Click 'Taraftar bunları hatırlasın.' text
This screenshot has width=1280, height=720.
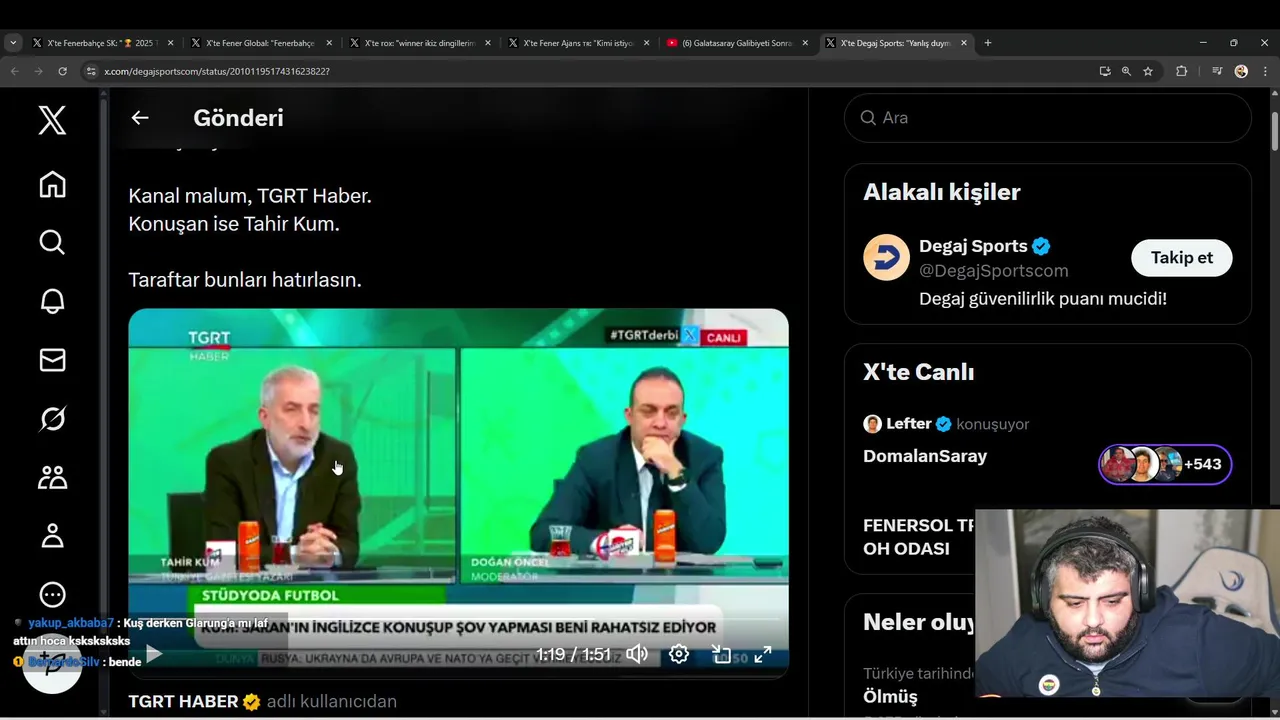(245, 280)
